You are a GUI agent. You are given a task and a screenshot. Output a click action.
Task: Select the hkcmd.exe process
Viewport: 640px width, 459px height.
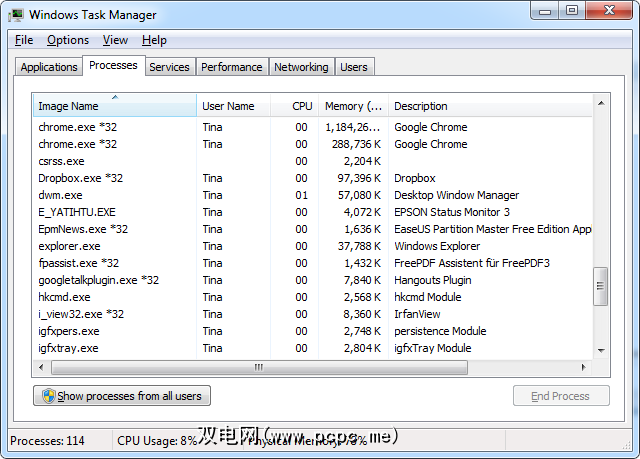click(x=312, y=297)
